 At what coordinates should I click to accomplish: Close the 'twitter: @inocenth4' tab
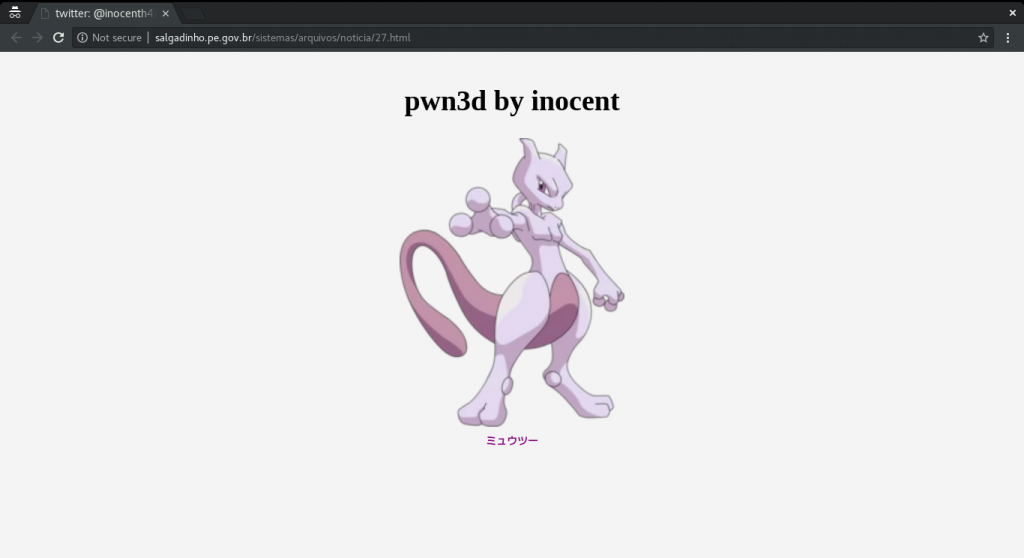click(x=165, y=13)
